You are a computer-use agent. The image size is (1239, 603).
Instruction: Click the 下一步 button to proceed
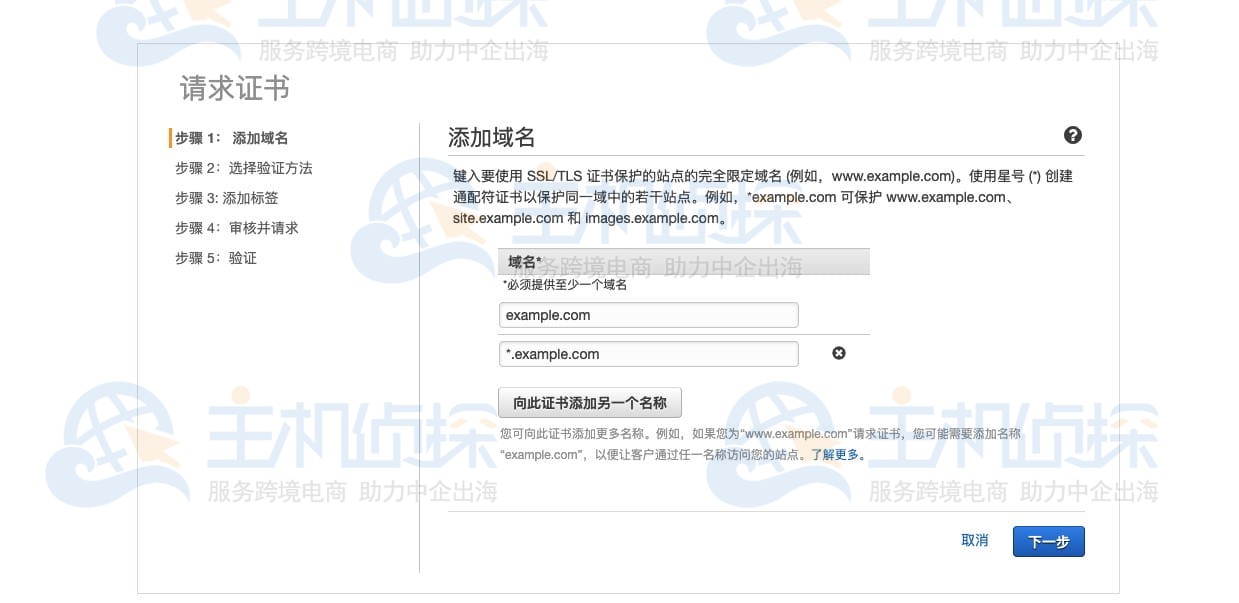point(1048,540)
